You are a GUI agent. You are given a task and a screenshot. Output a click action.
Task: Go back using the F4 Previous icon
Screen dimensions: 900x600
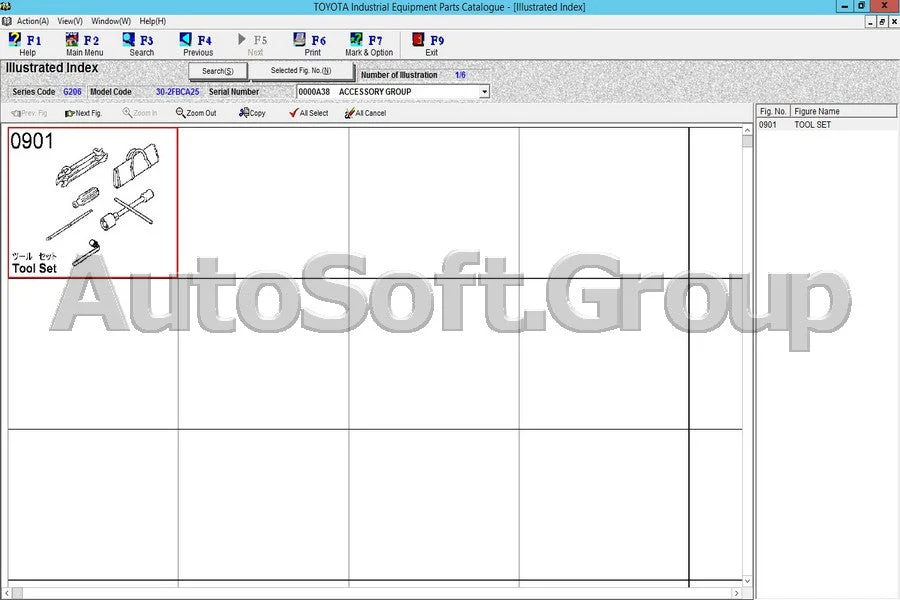pyautogui.click(x=197, y=42)
